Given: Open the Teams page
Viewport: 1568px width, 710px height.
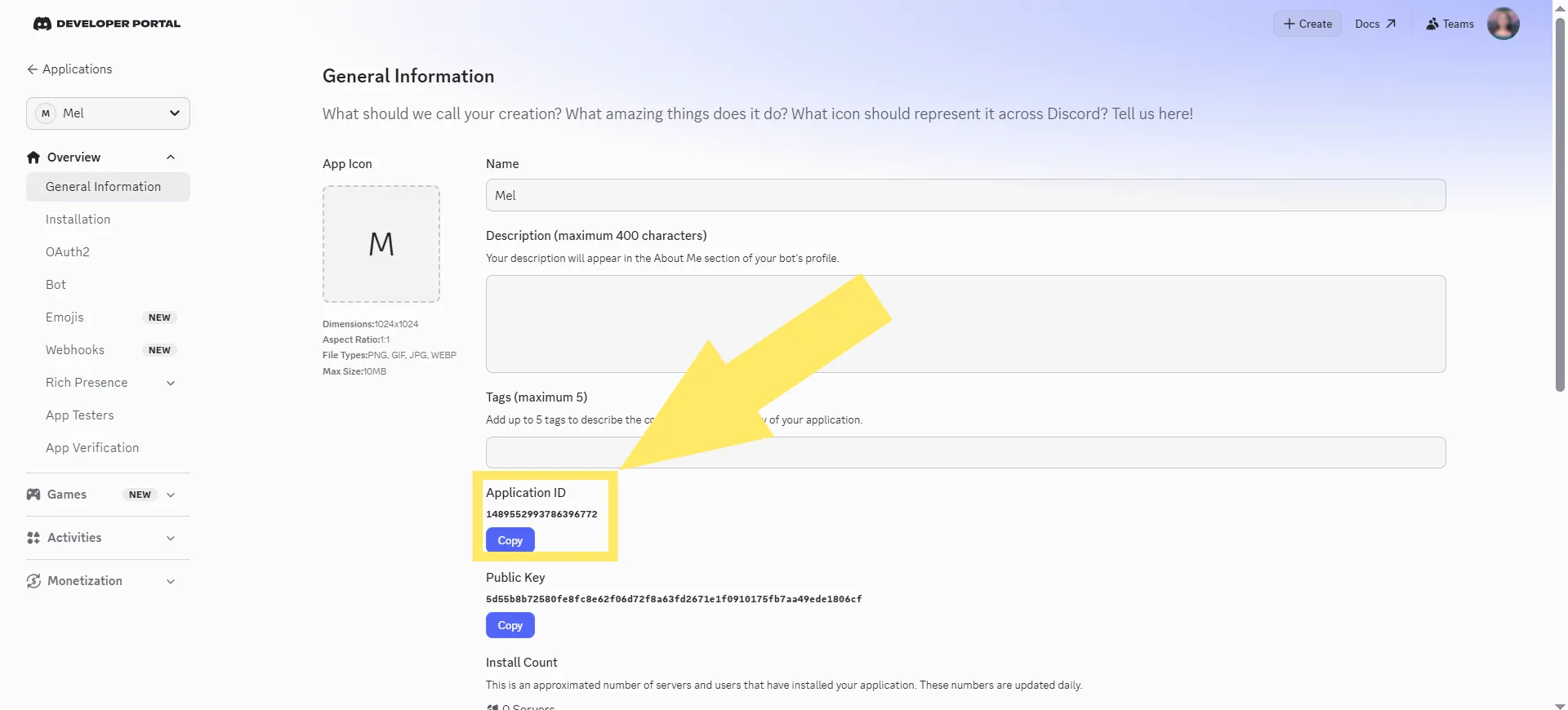Looking at the screenshot, I should pos(1450,24).
